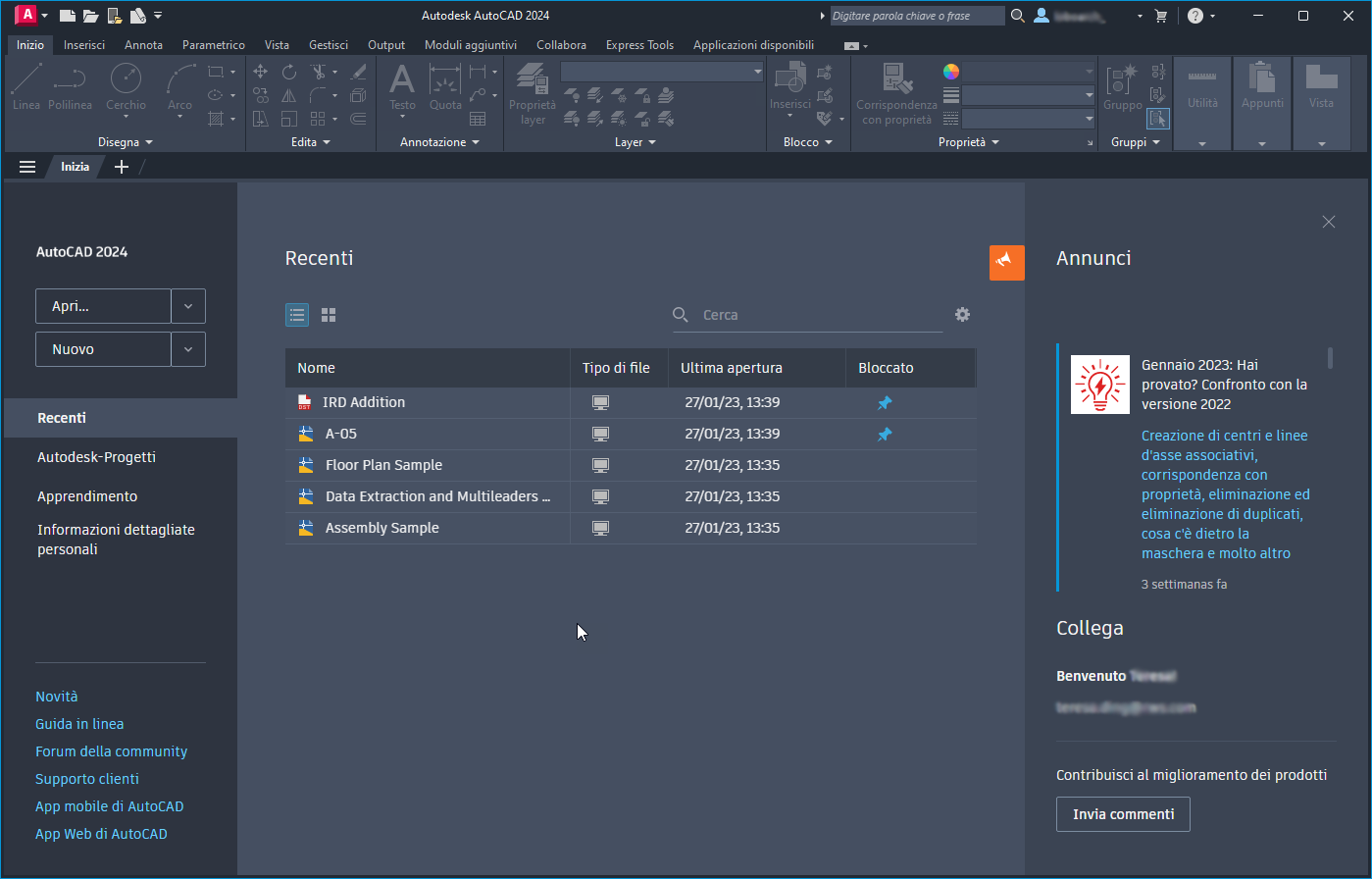
Task: Select the Polilinea tool
Action: tap(70, 87)
